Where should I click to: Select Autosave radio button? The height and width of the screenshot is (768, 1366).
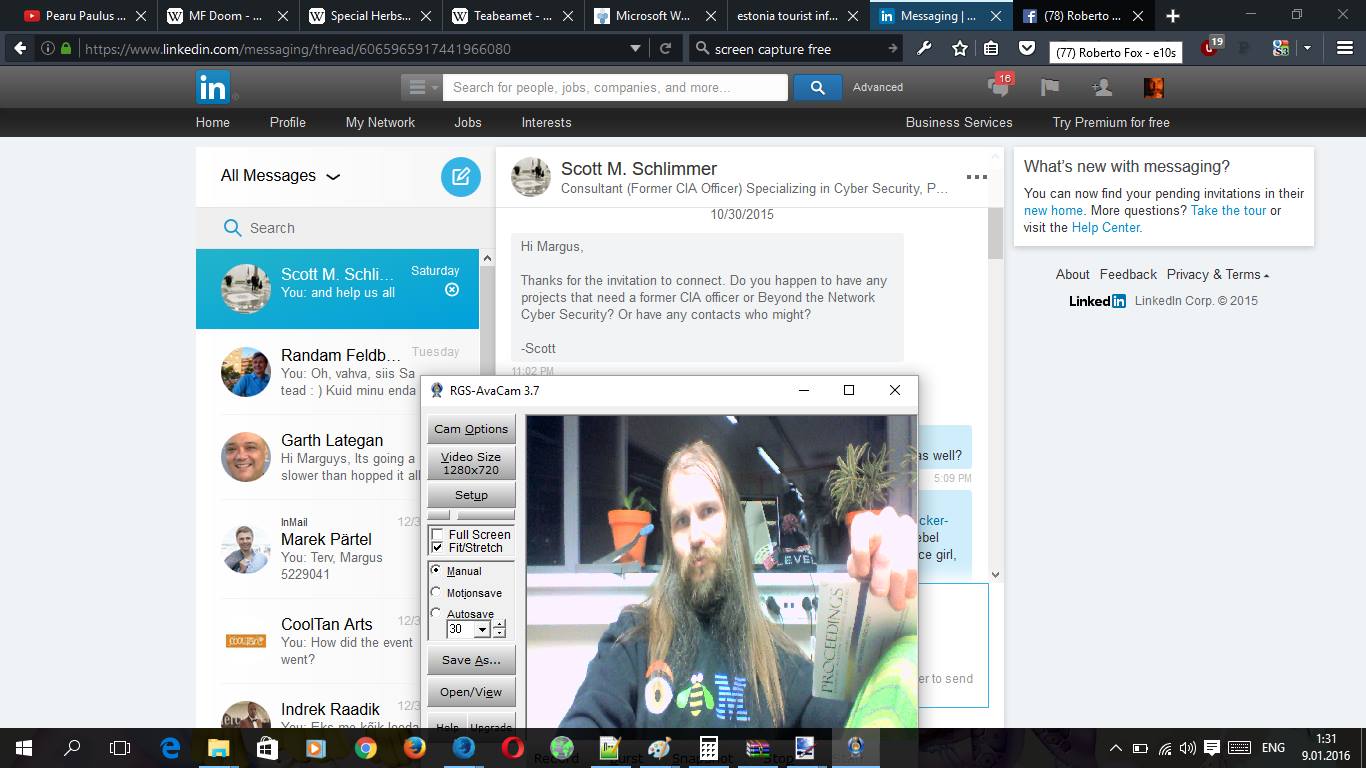[x=436, y=613]
